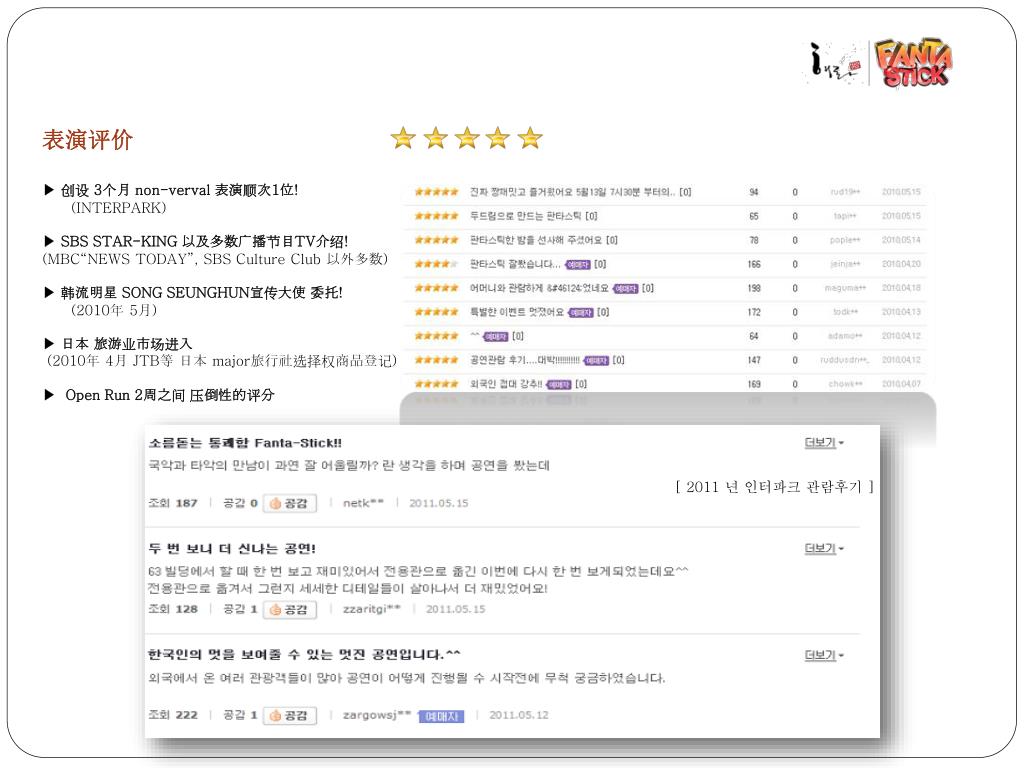Screen dimensions: 1024x768
Task: Click bullet 'Open Run 2周之间 压倒性的评分'
Action: point(160,395)
